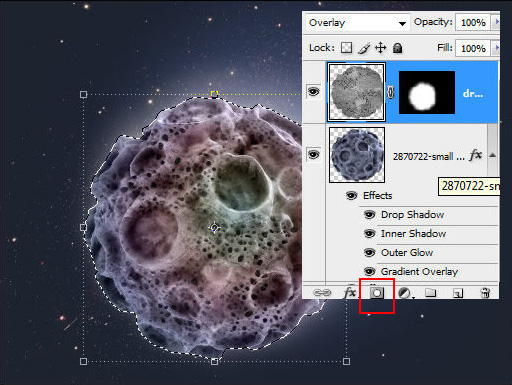Click the Fill 100% field
Viewport: 512px width, 385px height.
tap(473, 48)
